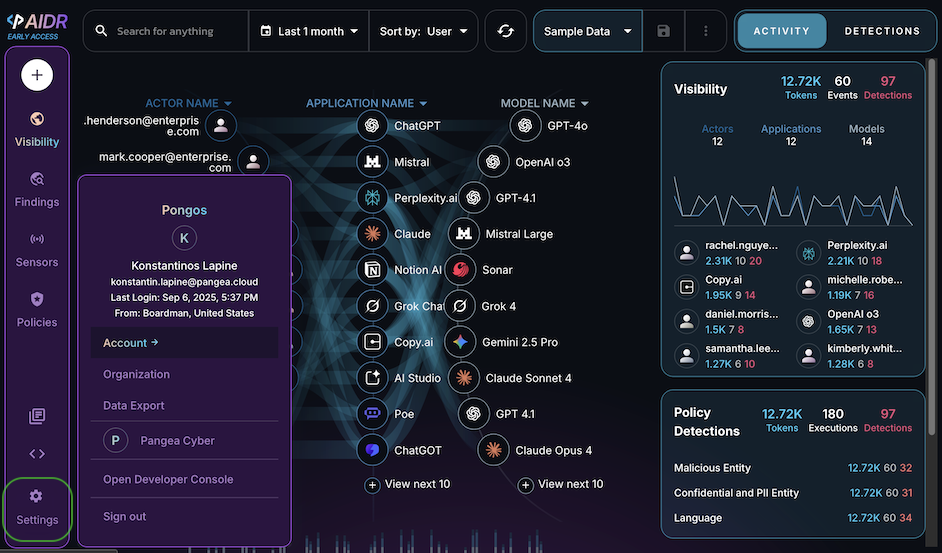Select the Notion AI application node icon
Image resolution: width=942 pixels, height=553 pixels.
tap(372, 270)
